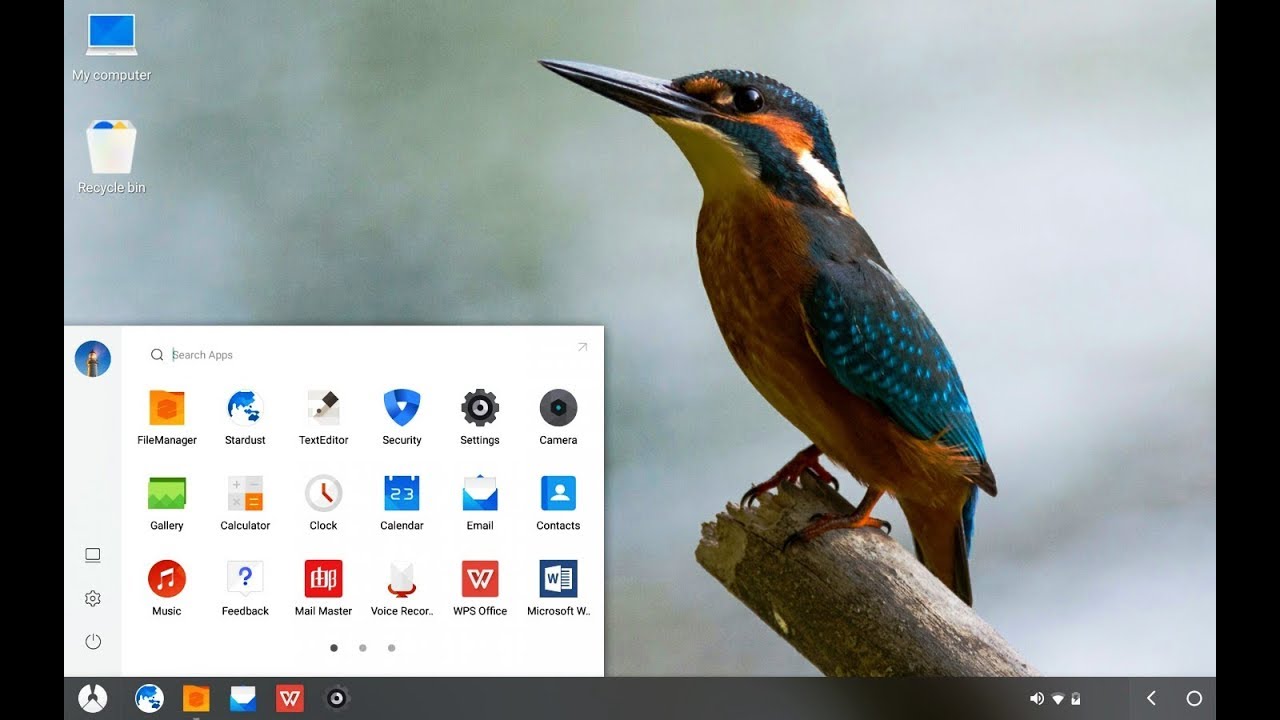Viewport: 1280px width, 720px height.
Task: Open WPS Office from the taskbar
Action: coord(290,698)
